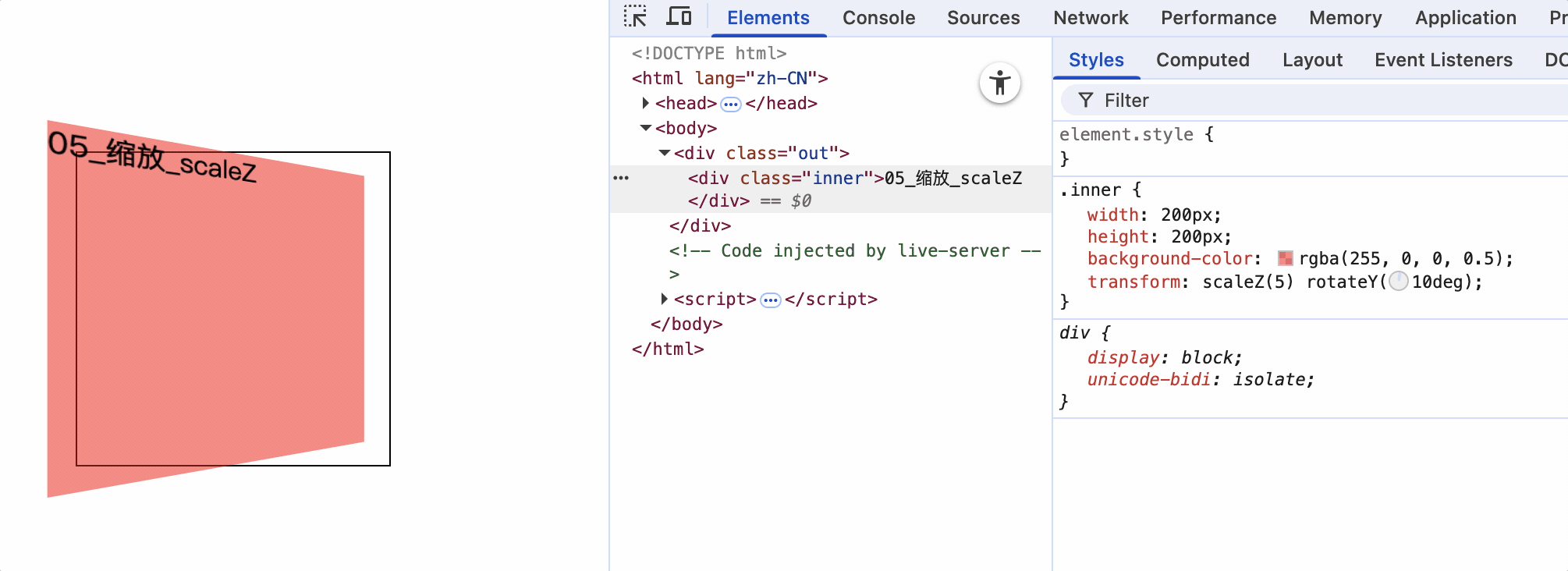Expand the collapsed script ellipsis badge
Image resolution: width=1568 pixels, height=571 pixels.
click(771, 300)
